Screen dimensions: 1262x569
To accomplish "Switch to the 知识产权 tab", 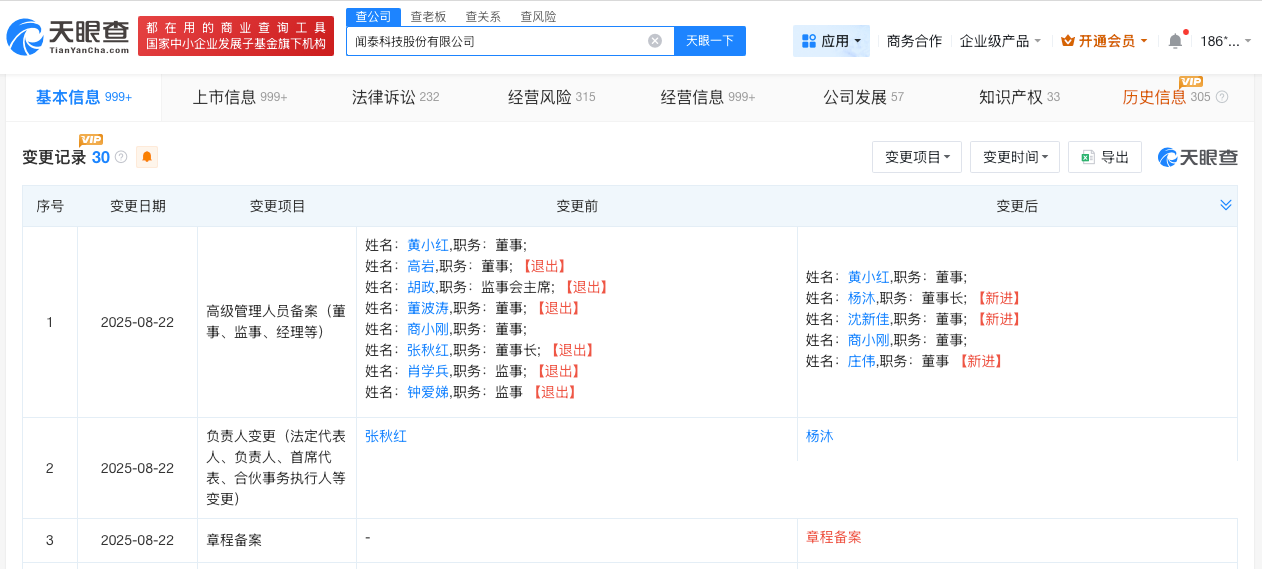I will tap(1019, 97).
